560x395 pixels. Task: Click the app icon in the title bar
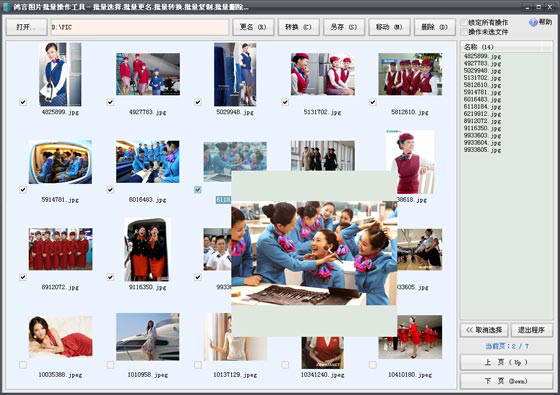pyautogui.click(x=6, y=6)
